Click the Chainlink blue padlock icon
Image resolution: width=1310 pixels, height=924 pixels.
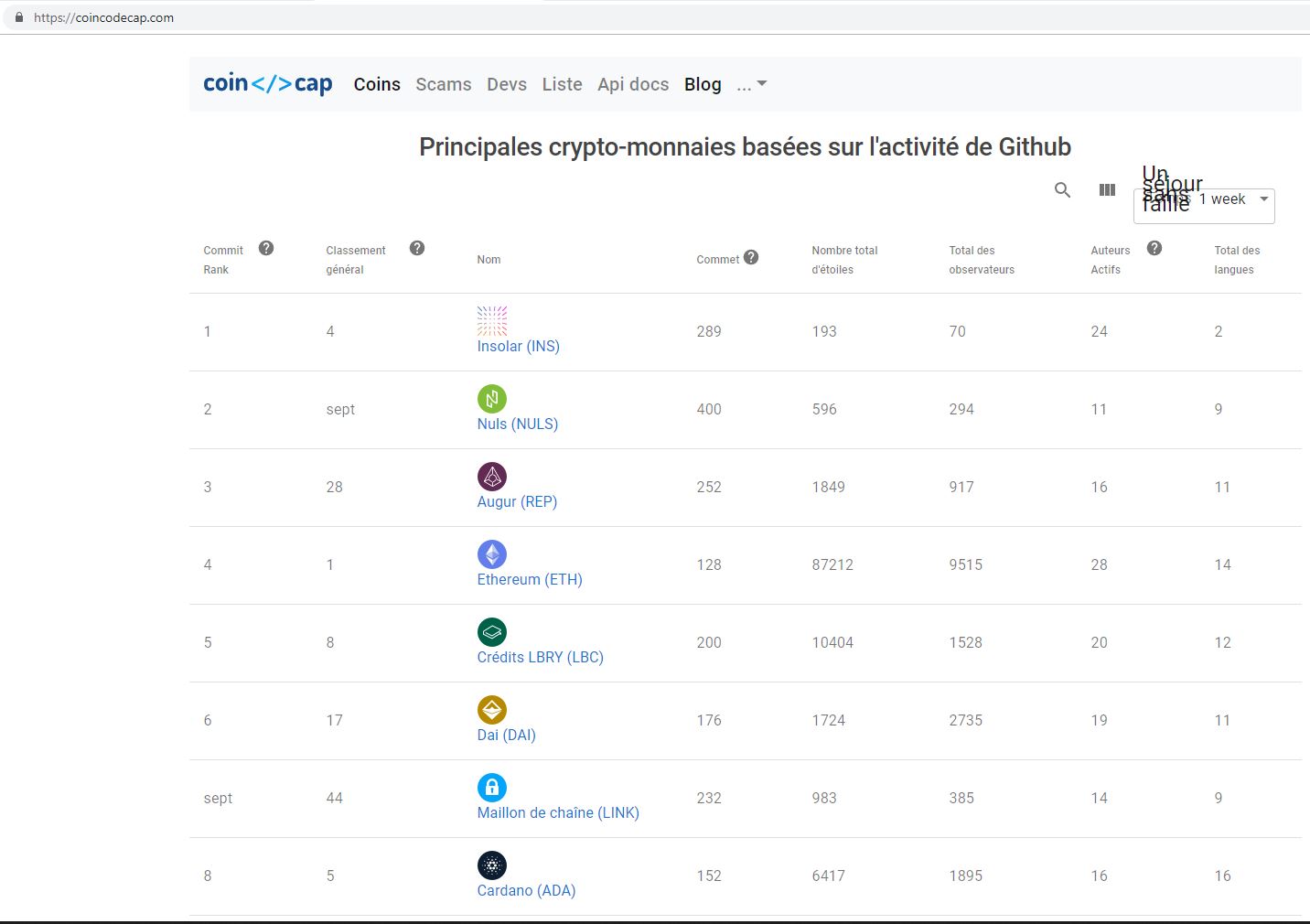[x=492, y=787]
